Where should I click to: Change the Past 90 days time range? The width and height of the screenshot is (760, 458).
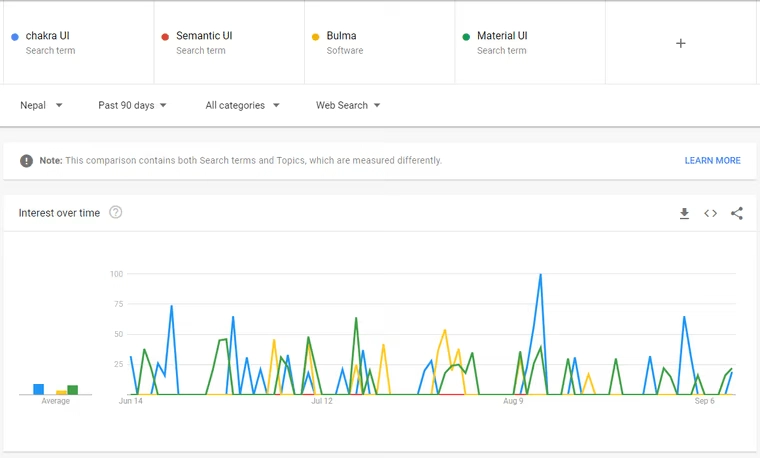click(x=132, y=105)
